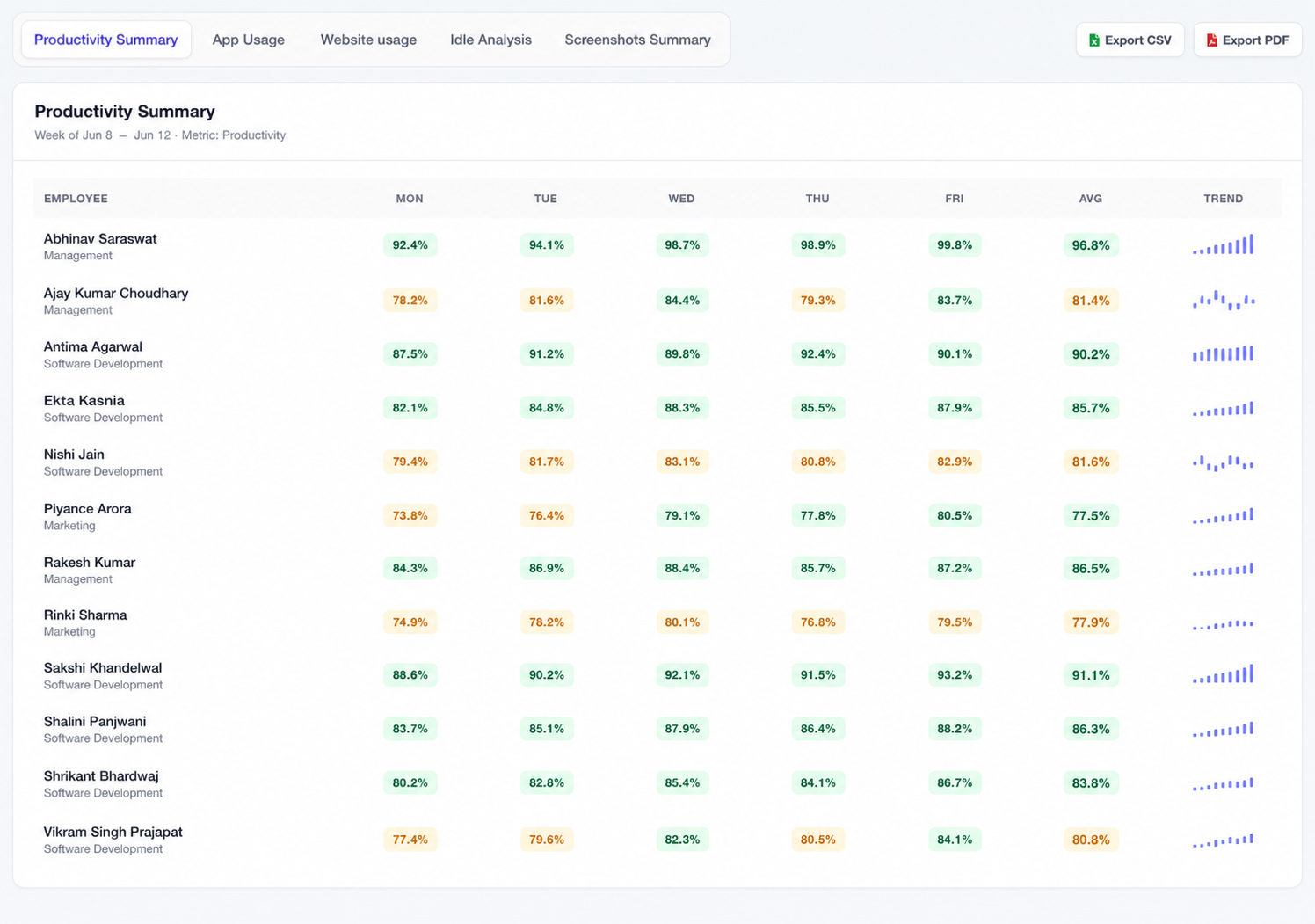Click Nishi Jain's trend sparkline
The height and width of the screenshot is (924, 1315).
pos(1223,462)
